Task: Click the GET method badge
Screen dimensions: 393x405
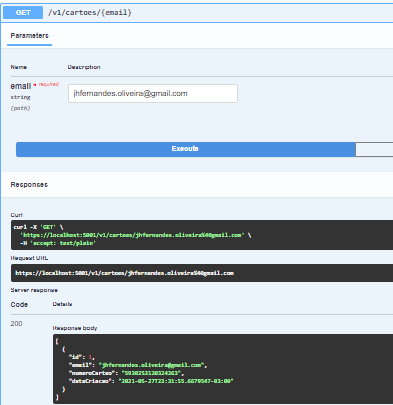Action: click(23, 13)
